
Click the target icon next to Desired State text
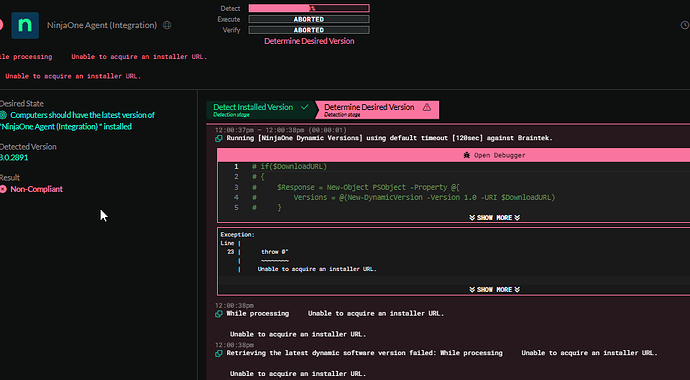coord(4,115)
